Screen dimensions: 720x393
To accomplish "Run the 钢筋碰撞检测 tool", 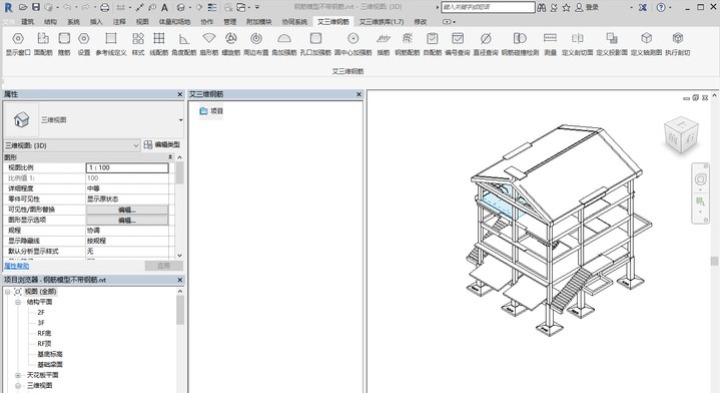I will (x=520, y=44).
